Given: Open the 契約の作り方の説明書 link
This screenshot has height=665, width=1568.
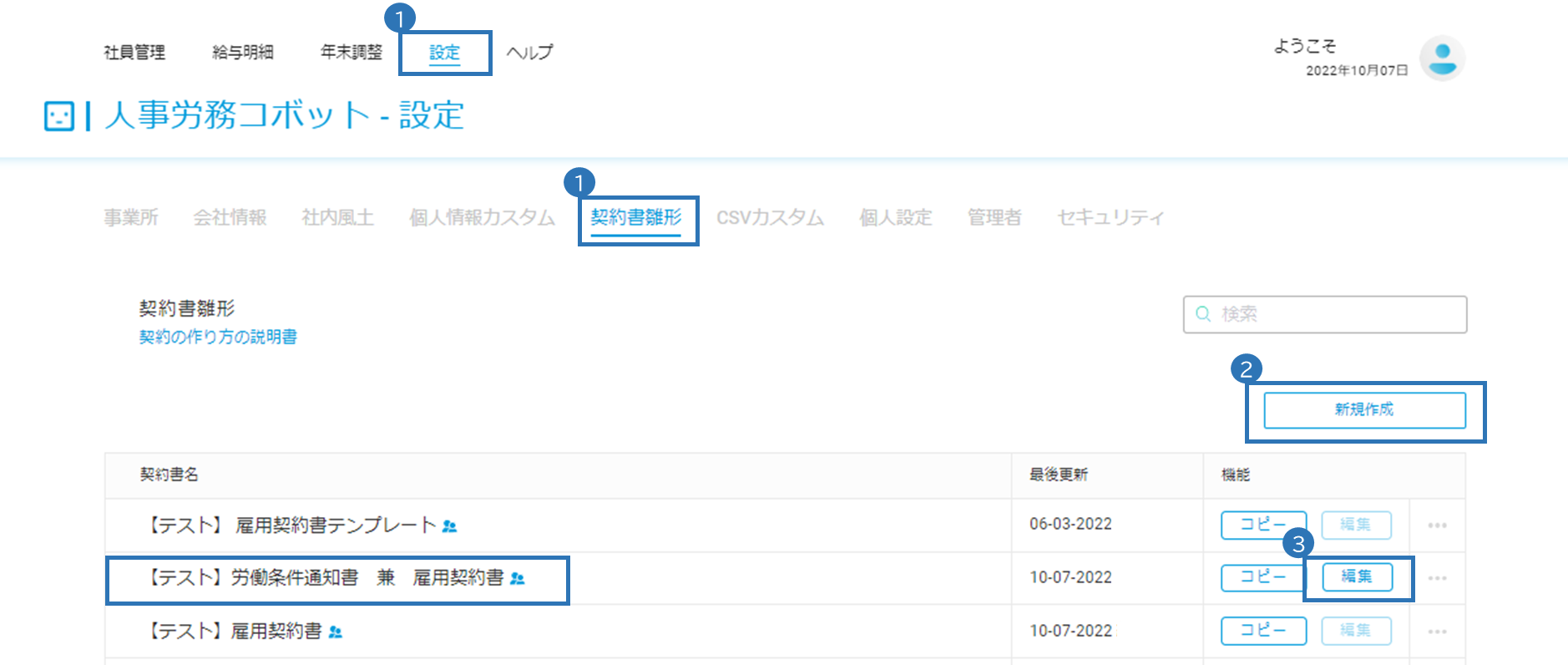Looking at the screenshot, I should point(218,337).
